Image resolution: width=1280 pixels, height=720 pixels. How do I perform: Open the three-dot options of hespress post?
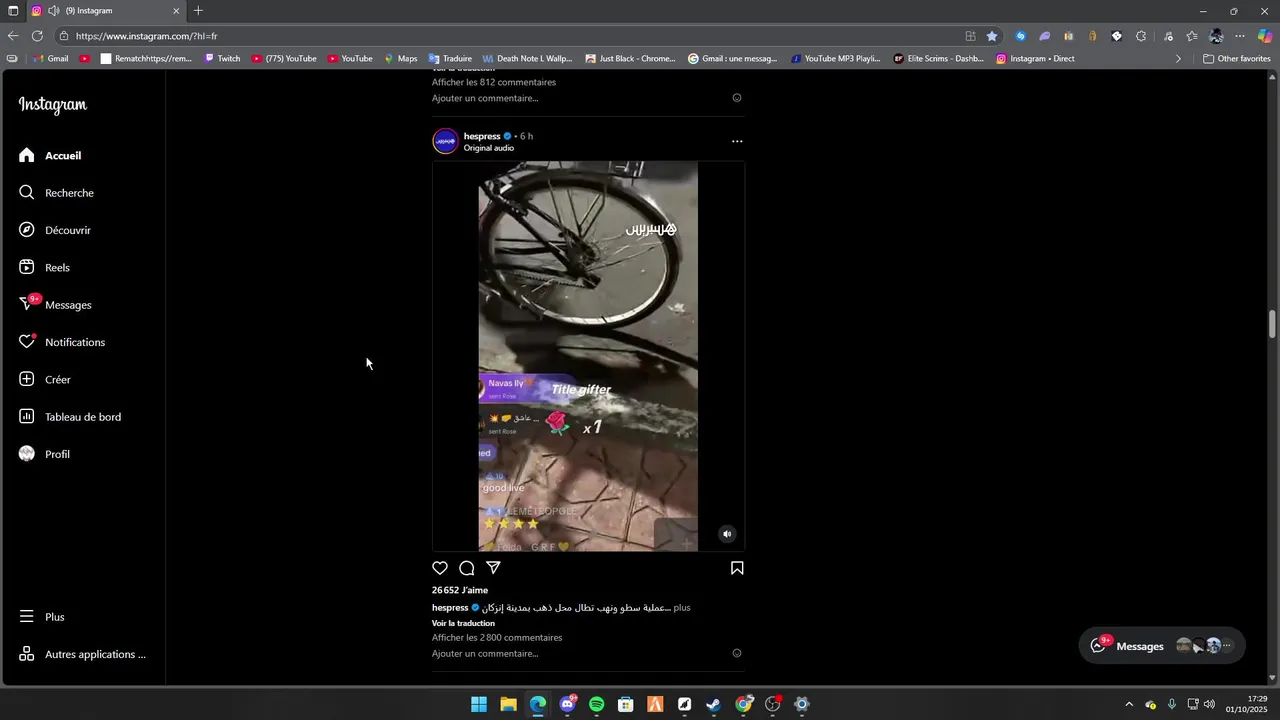pos(737,142)
